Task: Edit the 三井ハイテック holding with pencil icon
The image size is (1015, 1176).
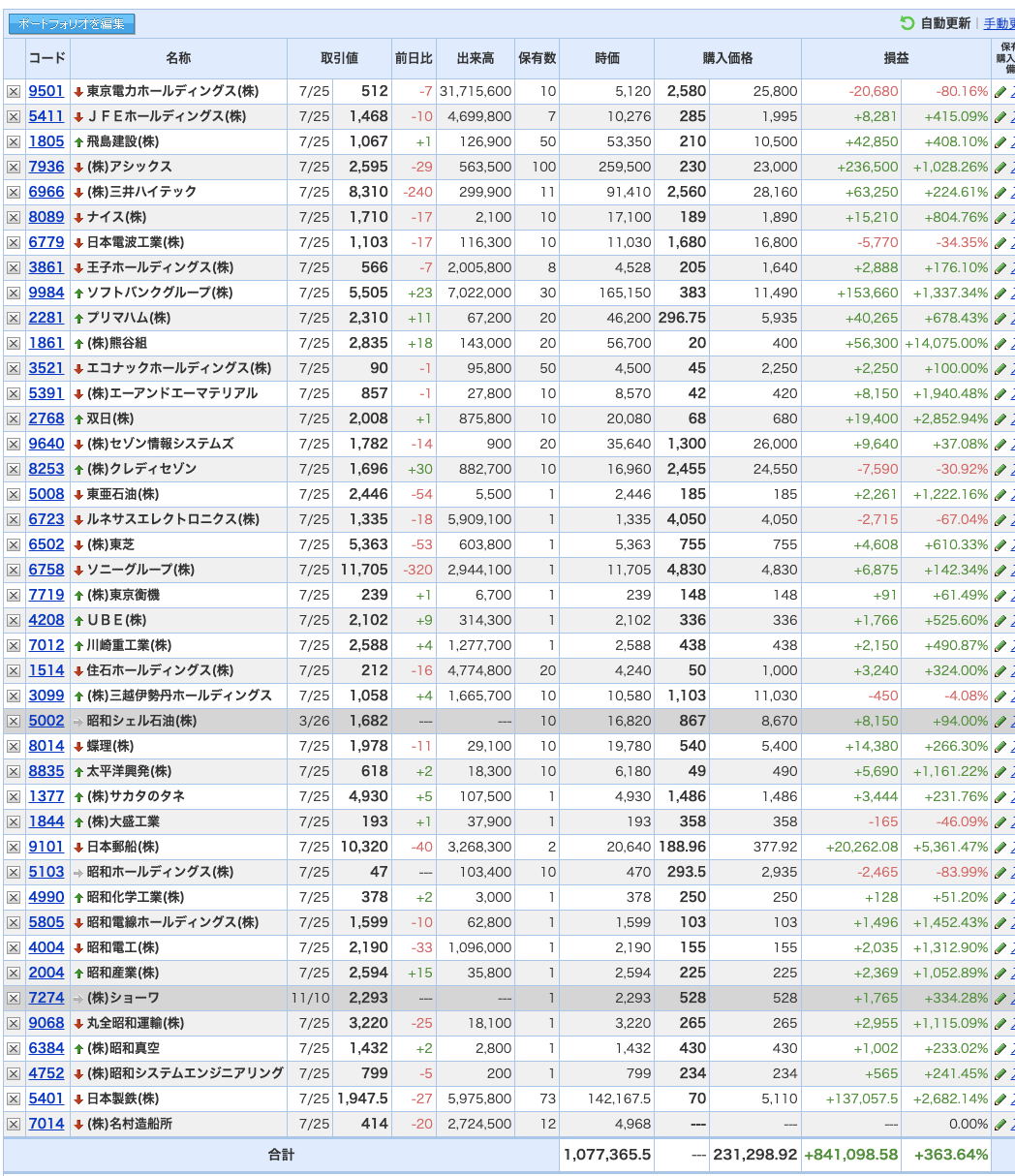Action: point(1000,192)
